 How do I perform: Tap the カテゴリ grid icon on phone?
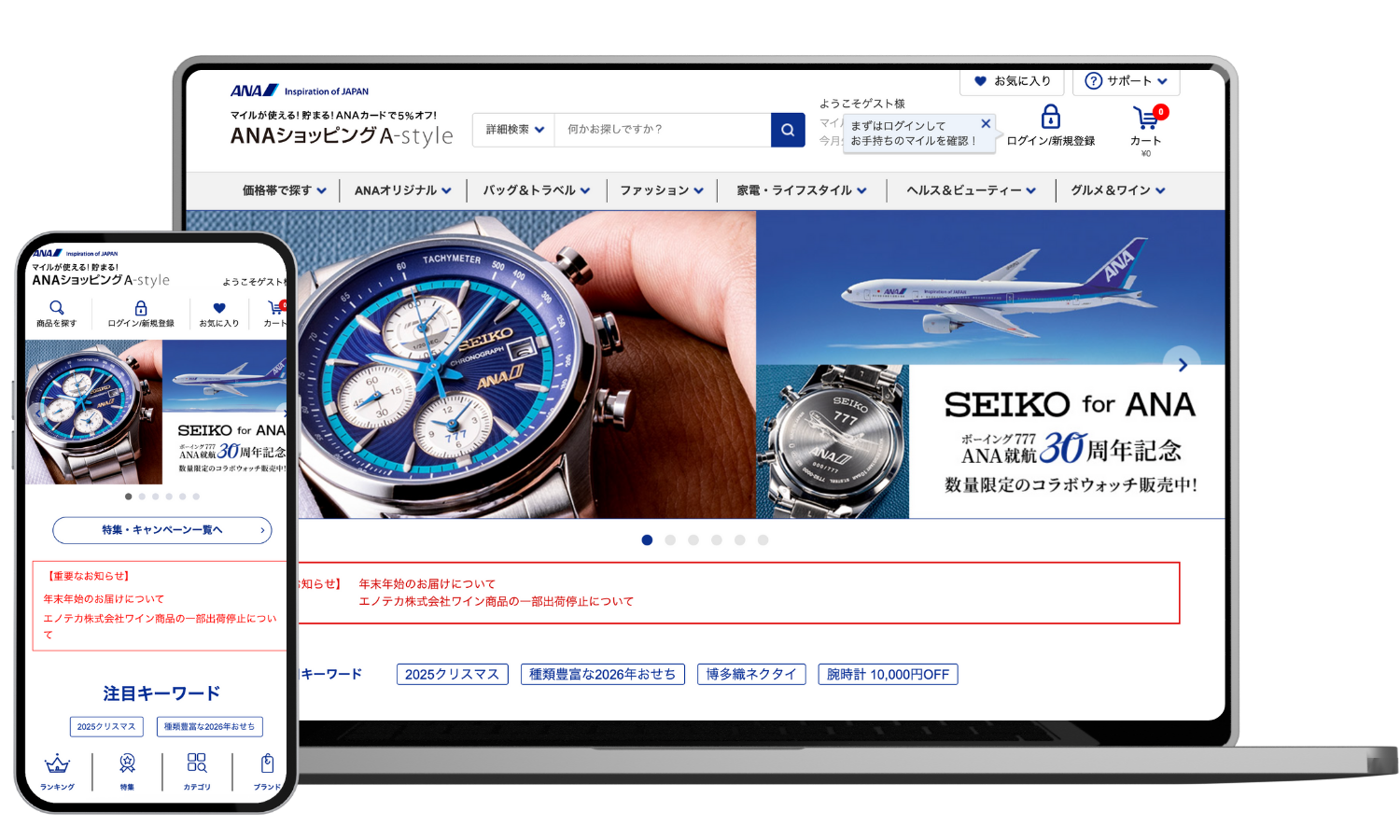(x=197, y=763)
